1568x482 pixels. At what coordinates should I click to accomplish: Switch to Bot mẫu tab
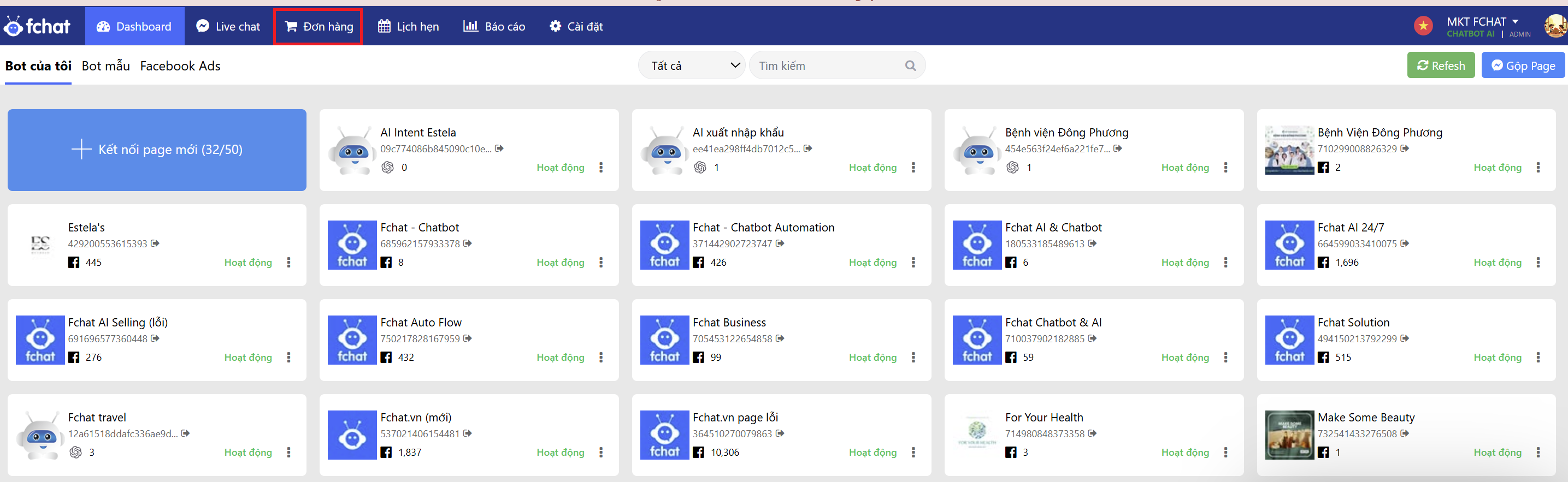point(106,66)
